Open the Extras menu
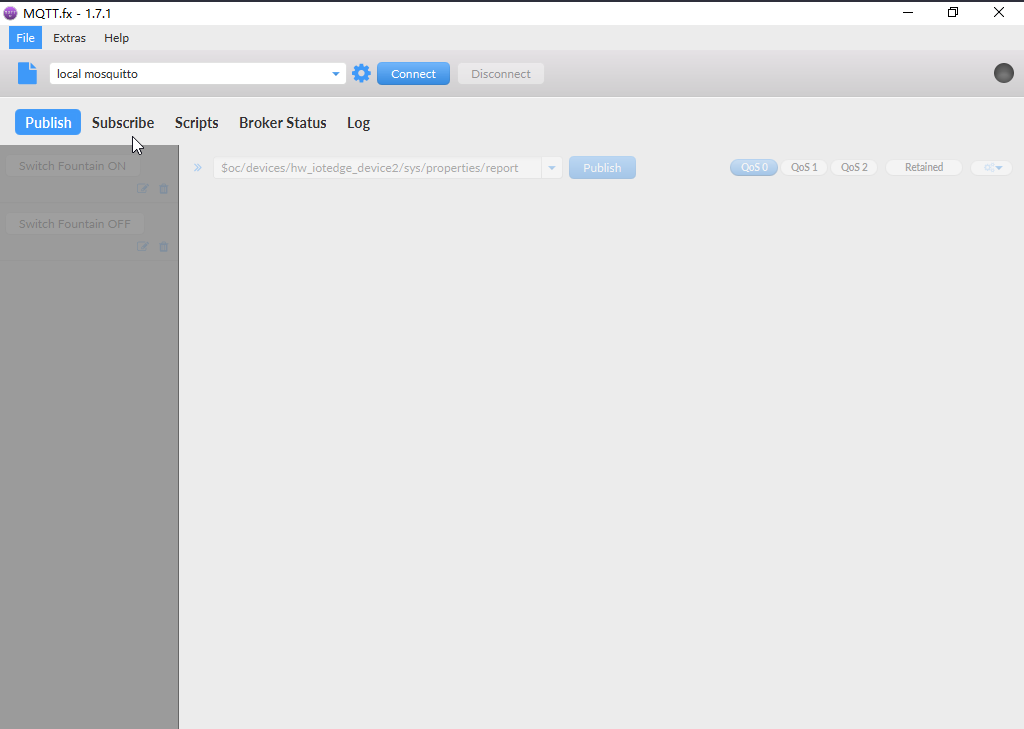The width and height of the screenshot is (1024, 729). point(69,38)
